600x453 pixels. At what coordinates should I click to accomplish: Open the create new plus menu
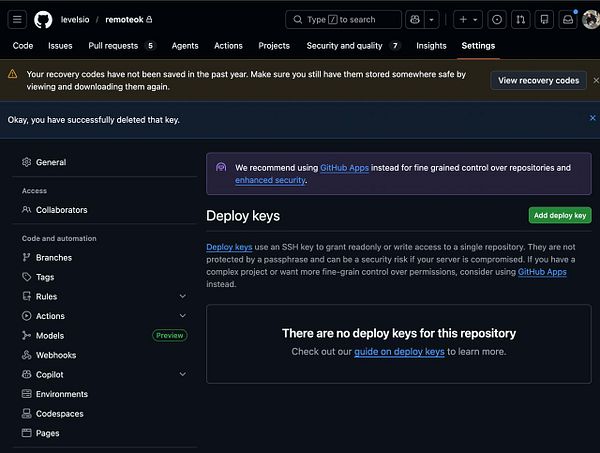click(468, 20)
